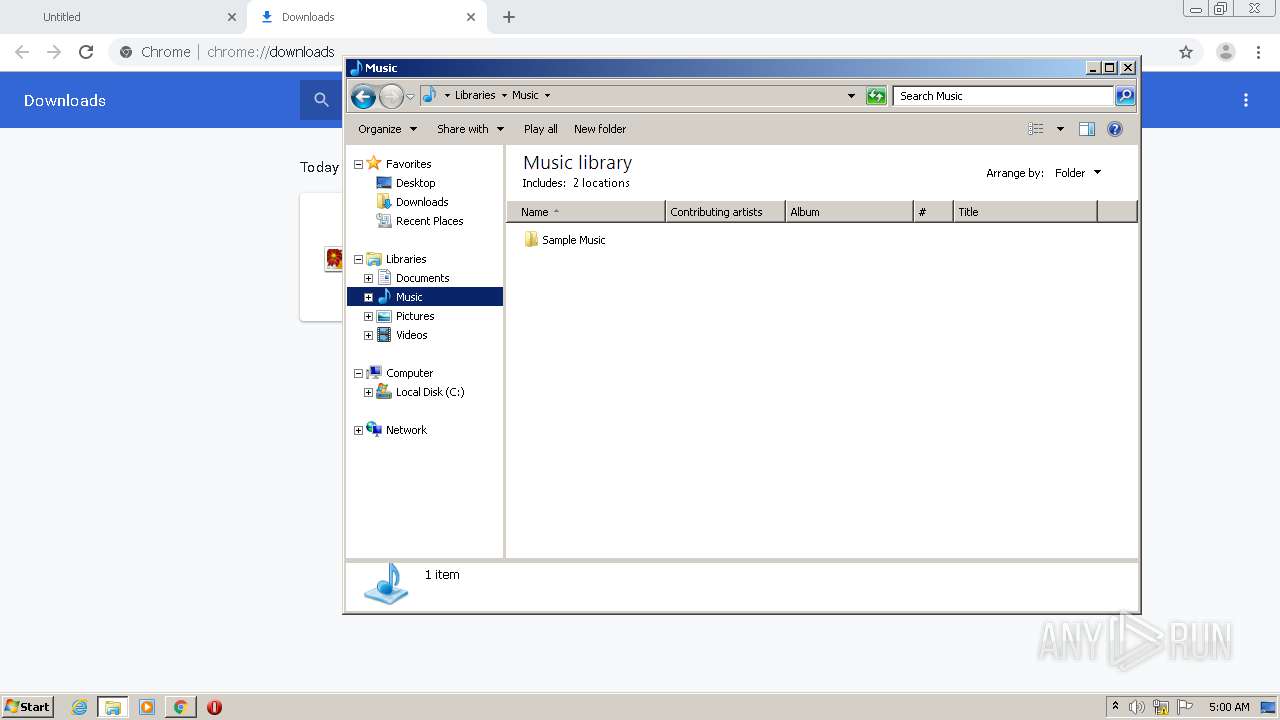The image size is (1280, 720).
Task: Expand Local Disk (C:) node
Action: (368, 392)
